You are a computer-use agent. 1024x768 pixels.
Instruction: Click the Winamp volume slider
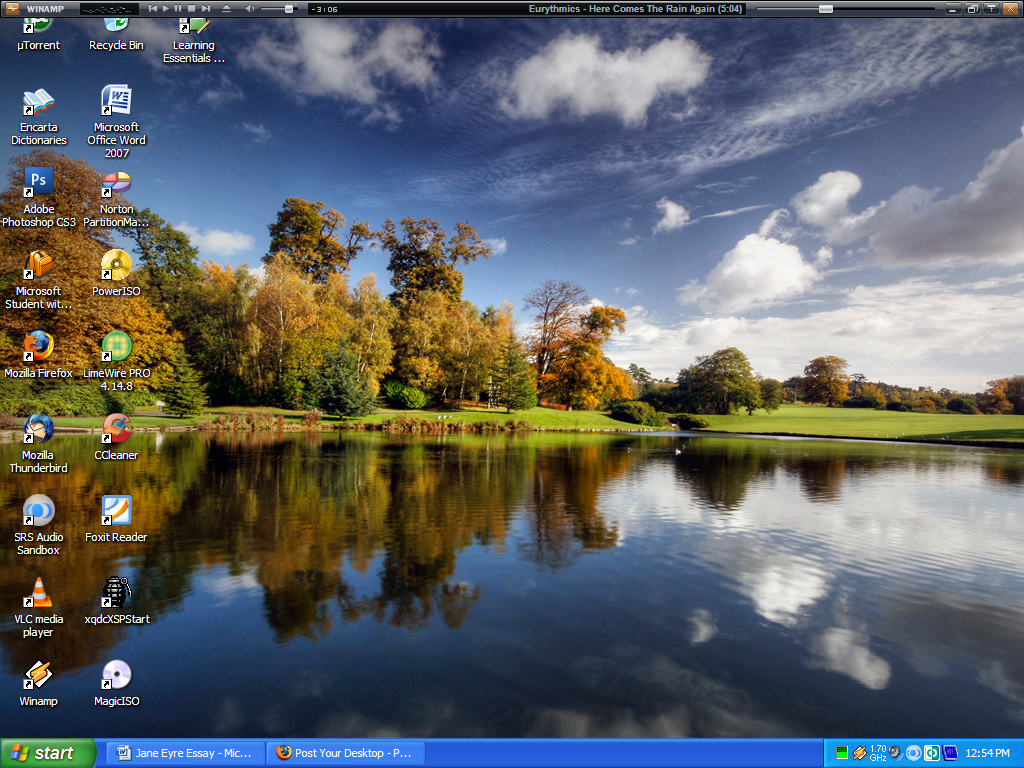278,8
